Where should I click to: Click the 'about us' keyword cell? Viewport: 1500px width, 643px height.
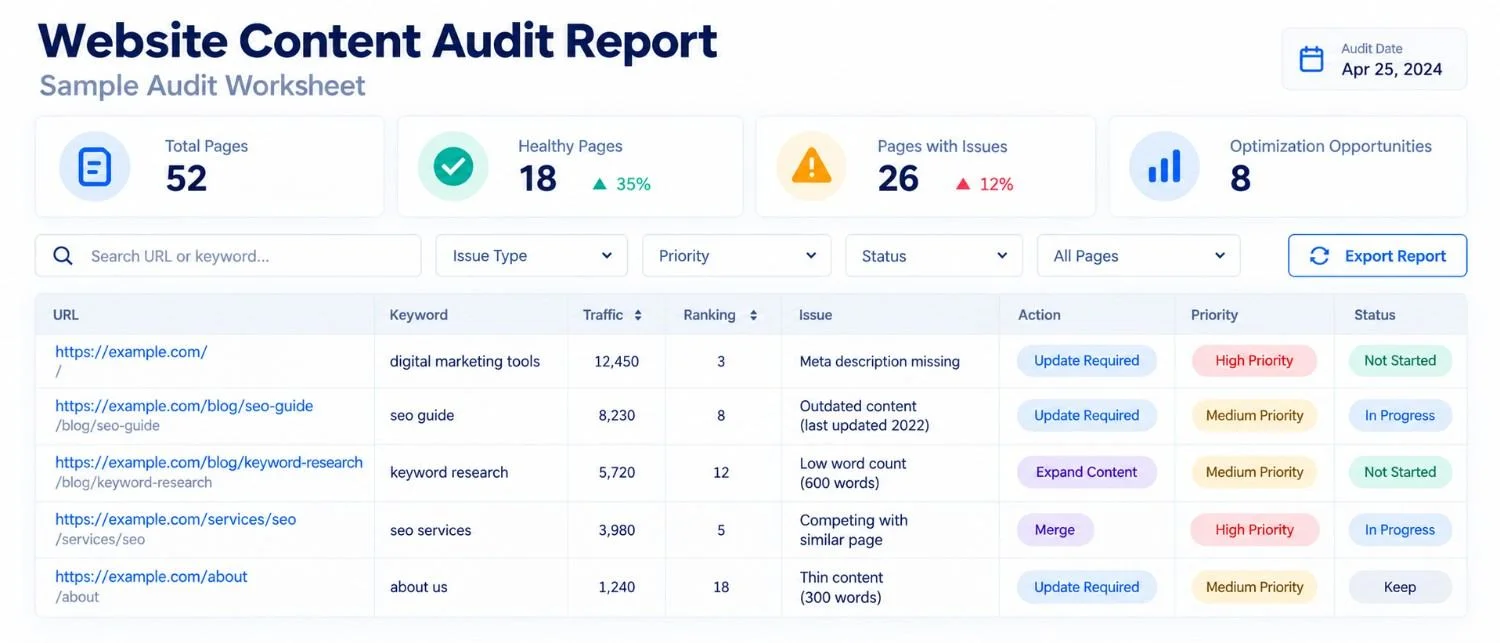[x=419, y=587]
